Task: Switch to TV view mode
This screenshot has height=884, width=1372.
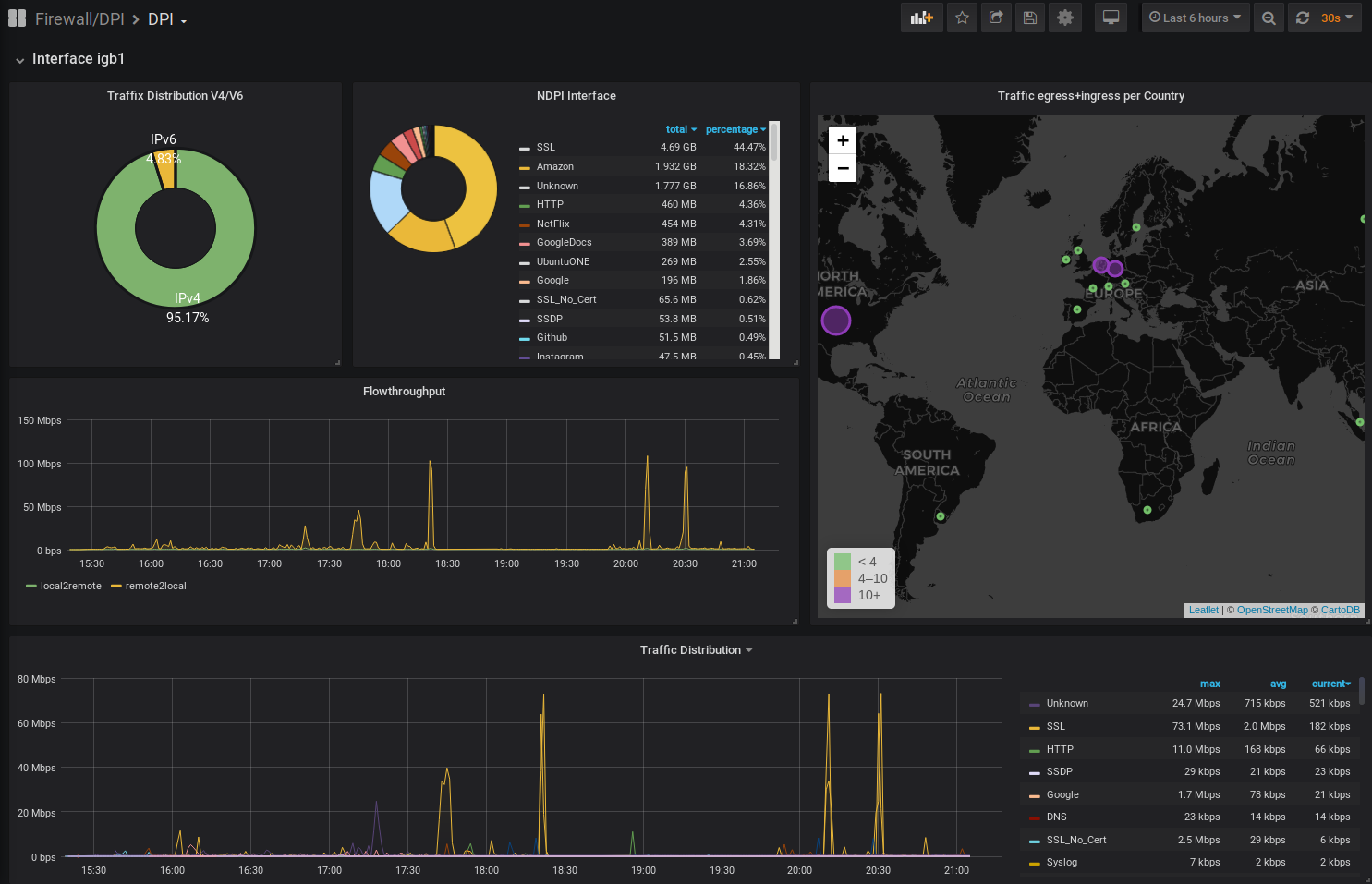Action: (x=1111, y=18)
